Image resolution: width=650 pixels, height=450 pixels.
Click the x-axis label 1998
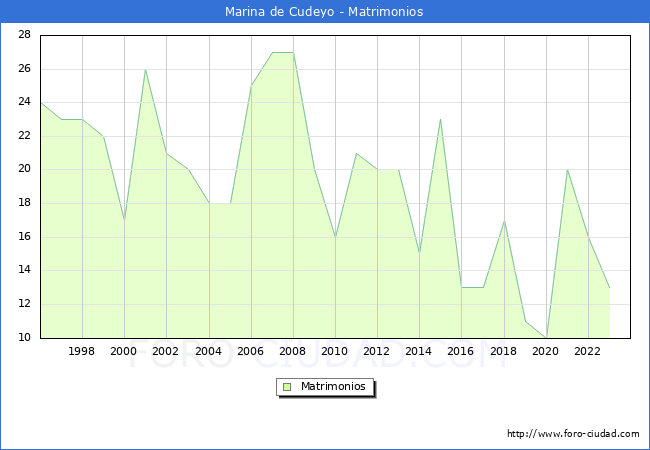pyautogui.click(x=81, y=351)
